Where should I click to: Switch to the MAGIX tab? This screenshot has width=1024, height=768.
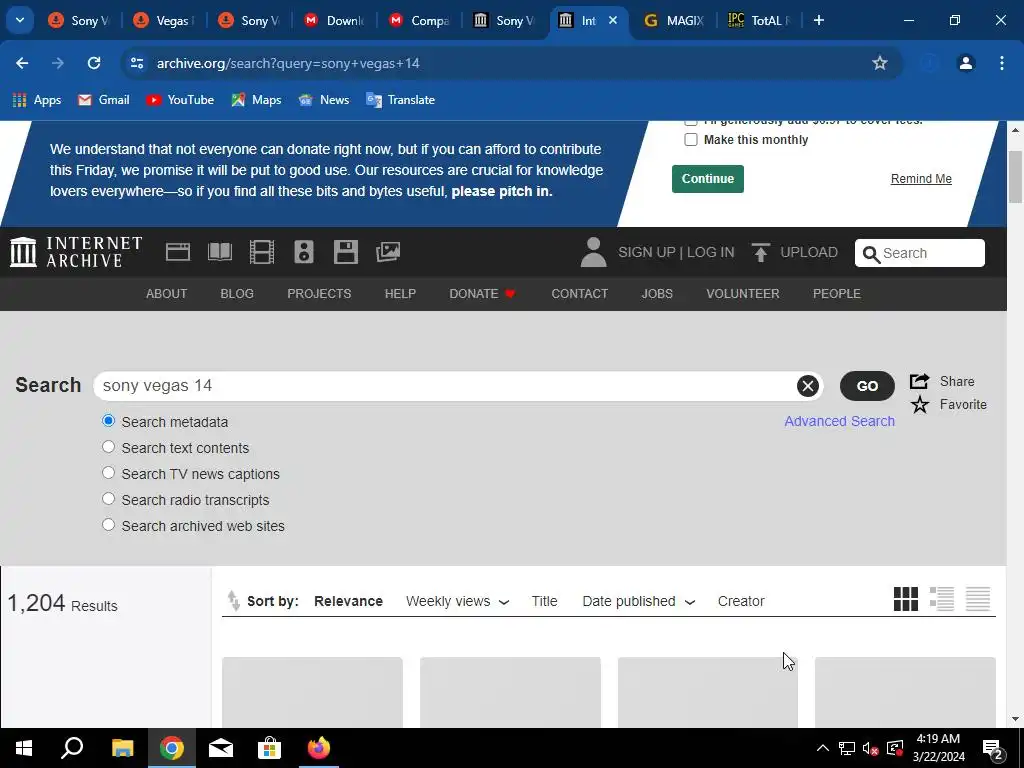click(673, 21)
